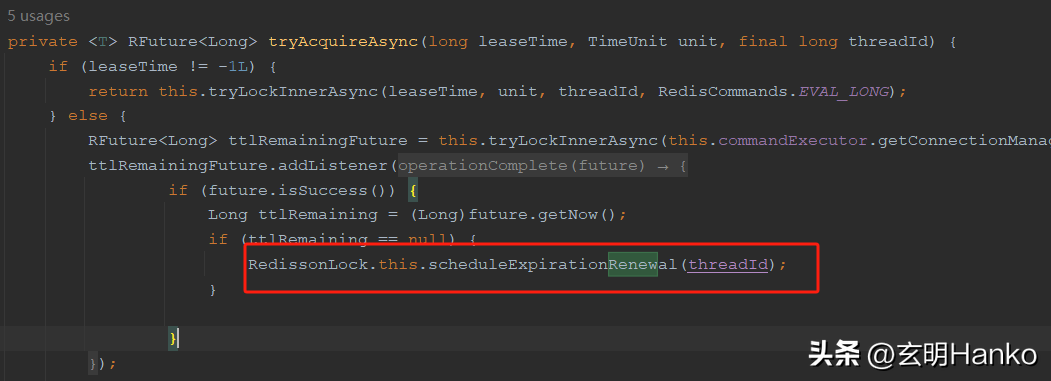1051x381 pixels.
Task: Click the return keyword
Action: [x=118, y=91]
